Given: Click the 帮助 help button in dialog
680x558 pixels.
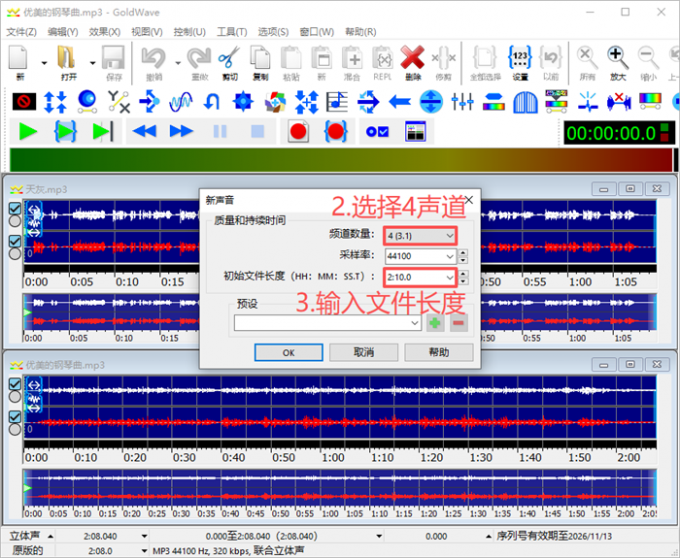Looking at the screenshot, I should tap(438, 352).
